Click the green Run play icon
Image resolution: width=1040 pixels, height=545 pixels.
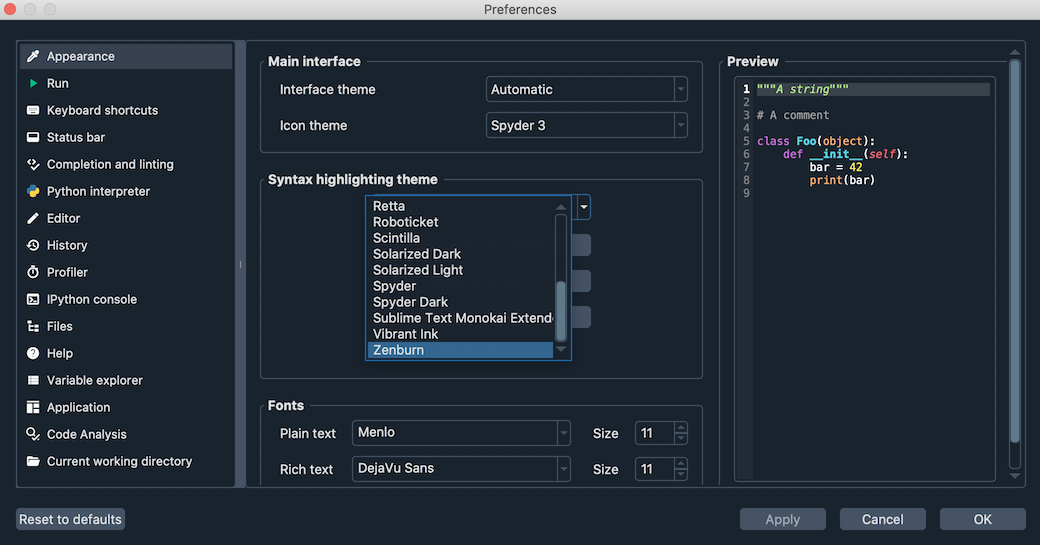tap(33, 84)
